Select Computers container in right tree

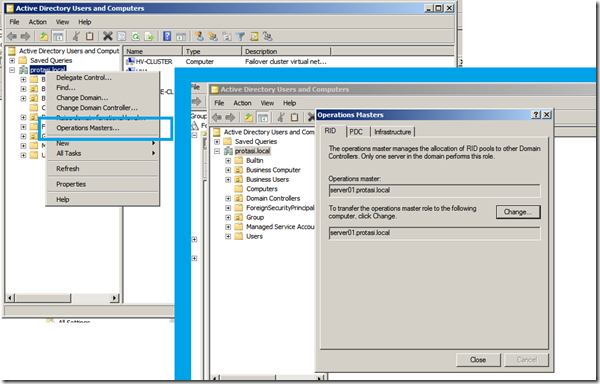click(x=262, y=189)
